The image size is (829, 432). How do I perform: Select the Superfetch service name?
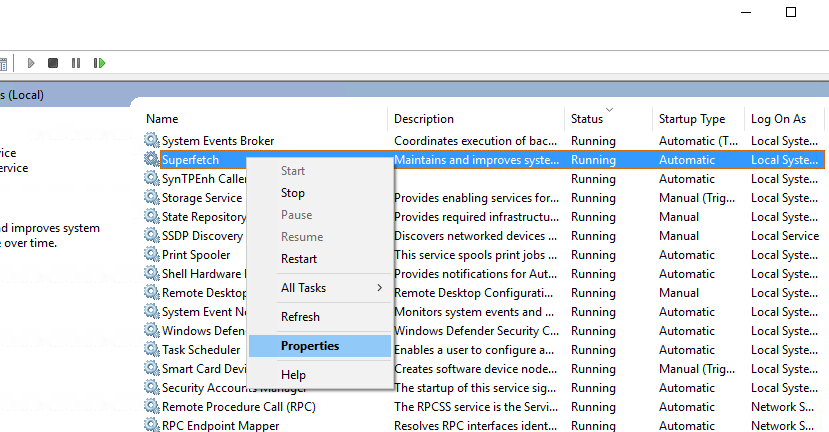[x=190, y=160]
